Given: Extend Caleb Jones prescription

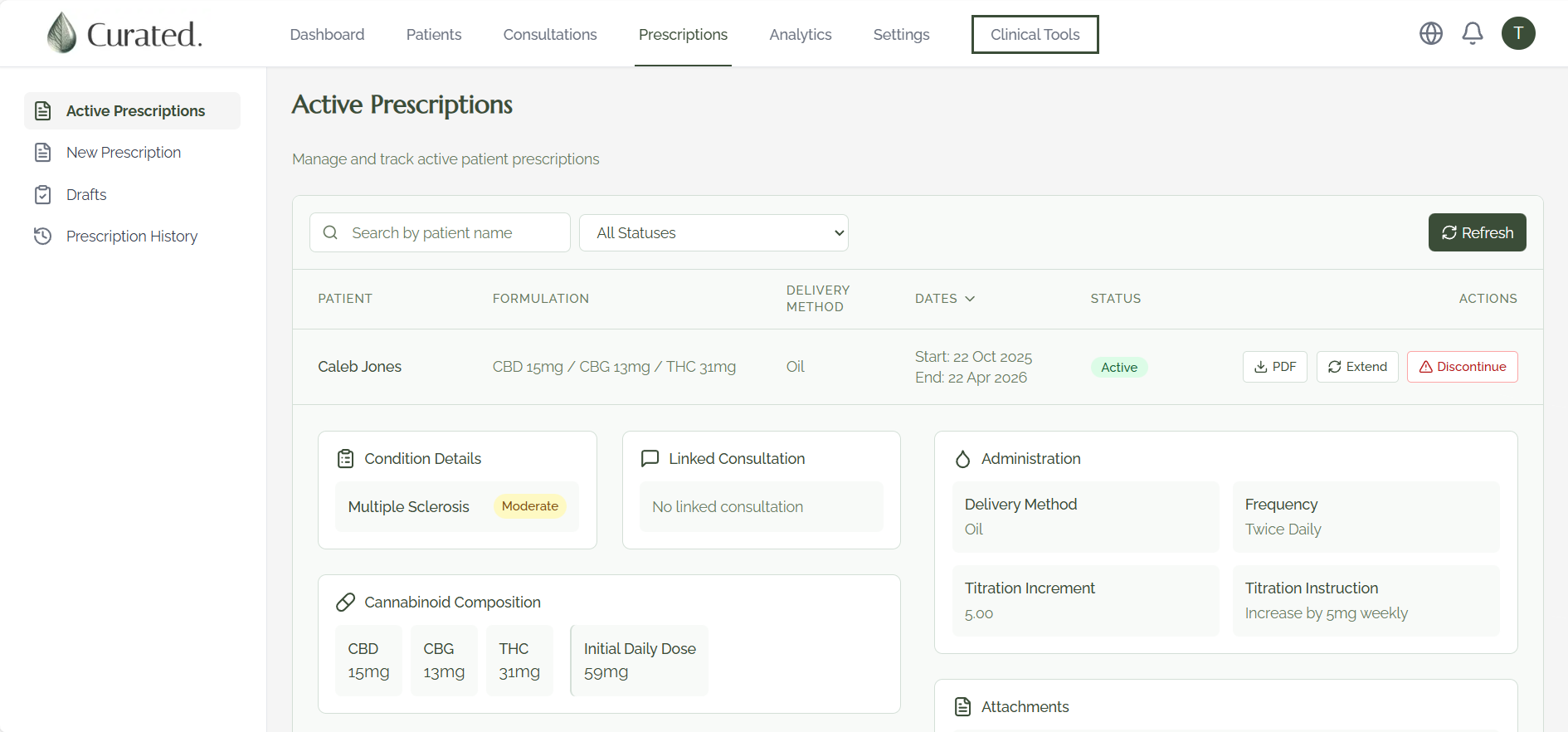Looking at the screenshot, I should [x=1357, y=367].
